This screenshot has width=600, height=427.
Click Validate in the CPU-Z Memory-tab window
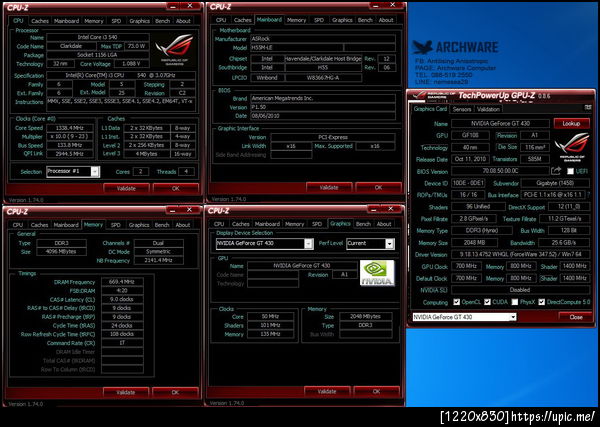pyautogui.click(x=126, y=393)
